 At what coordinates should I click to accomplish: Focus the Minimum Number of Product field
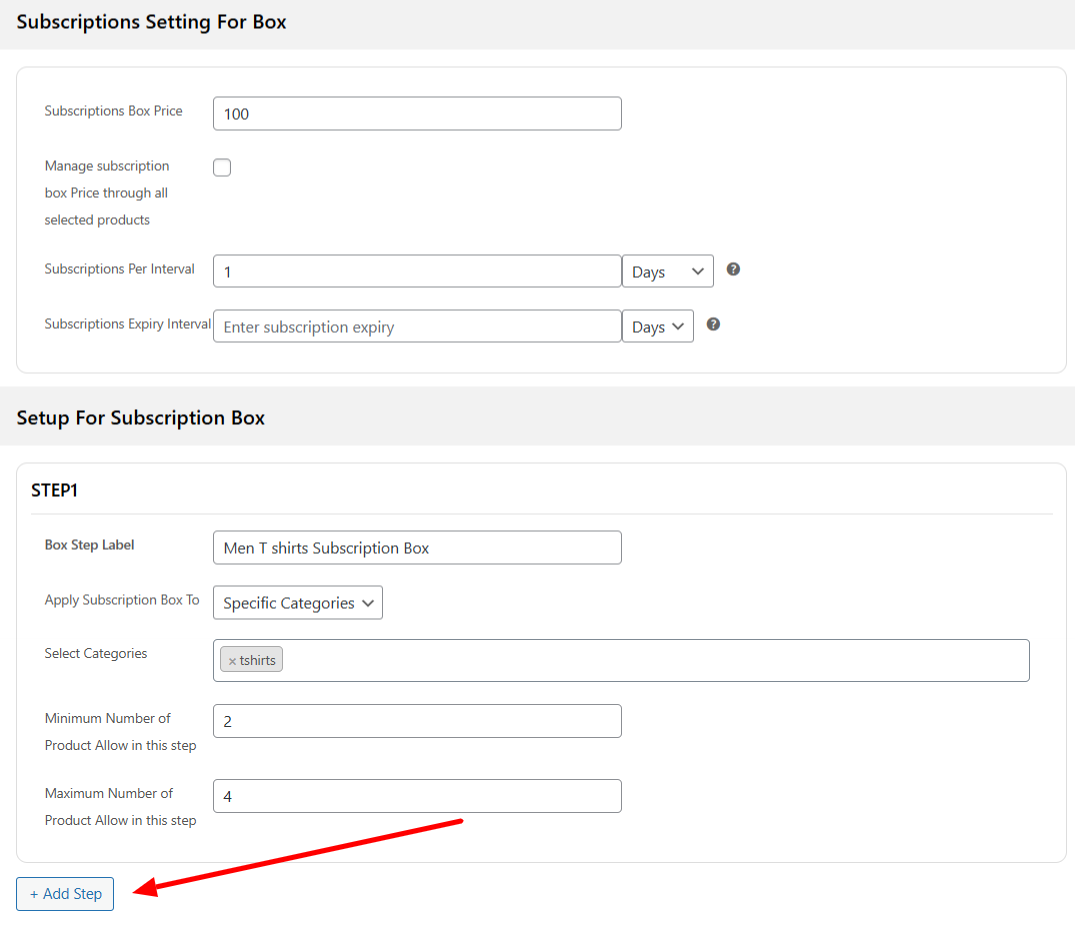[417, 721]
